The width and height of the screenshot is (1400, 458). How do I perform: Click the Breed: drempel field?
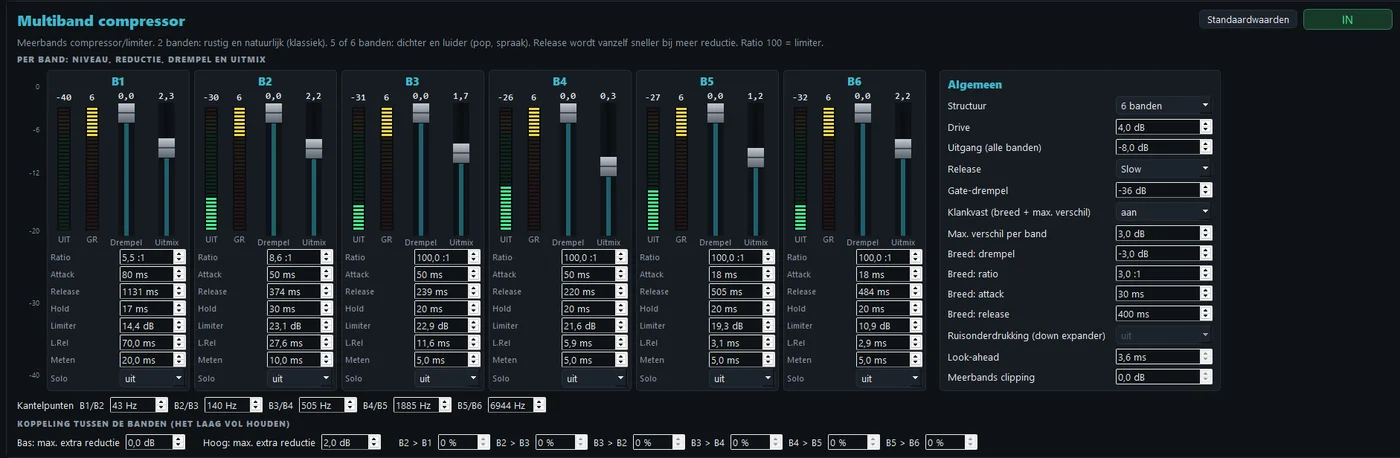coord(1164,253)
